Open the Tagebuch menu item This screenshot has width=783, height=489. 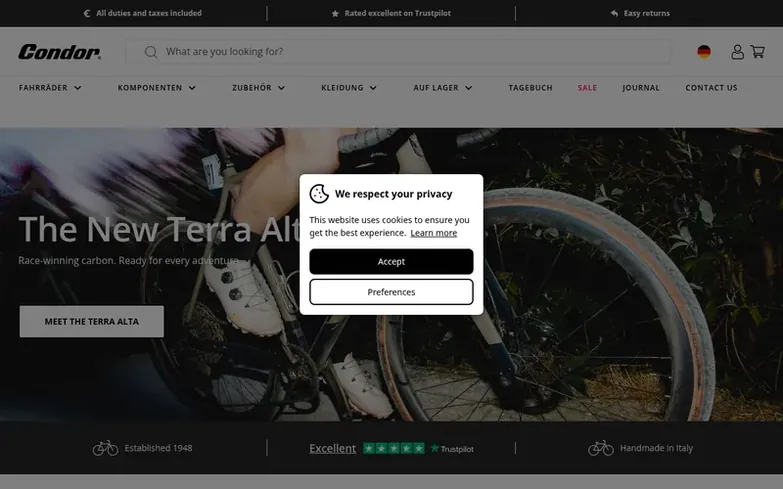530,88
